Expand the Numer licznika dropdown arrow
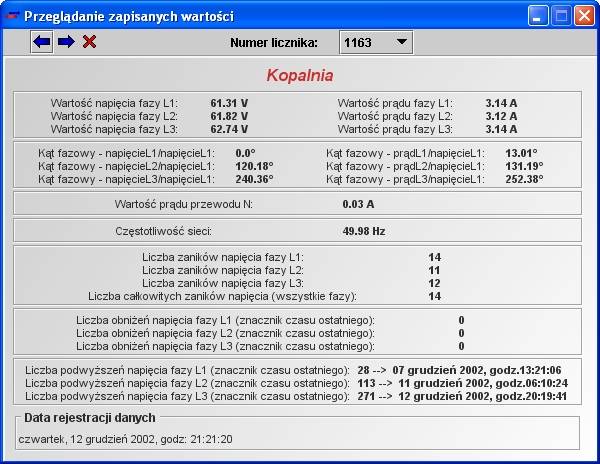 [401, 42]
